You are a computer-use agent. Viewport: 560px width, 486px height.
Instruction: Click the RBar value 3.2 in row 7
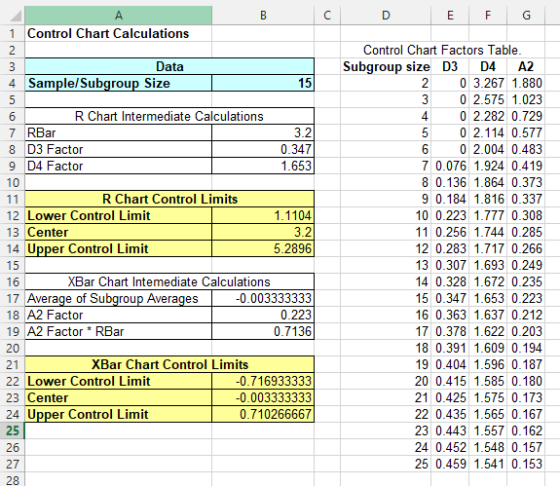tap(263, 133)
